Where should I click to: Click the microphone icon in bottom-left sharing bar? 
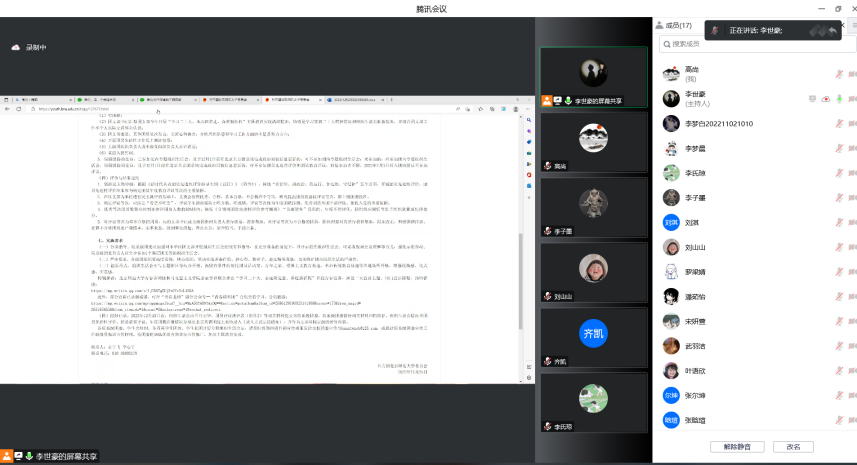tap(30, 456)
